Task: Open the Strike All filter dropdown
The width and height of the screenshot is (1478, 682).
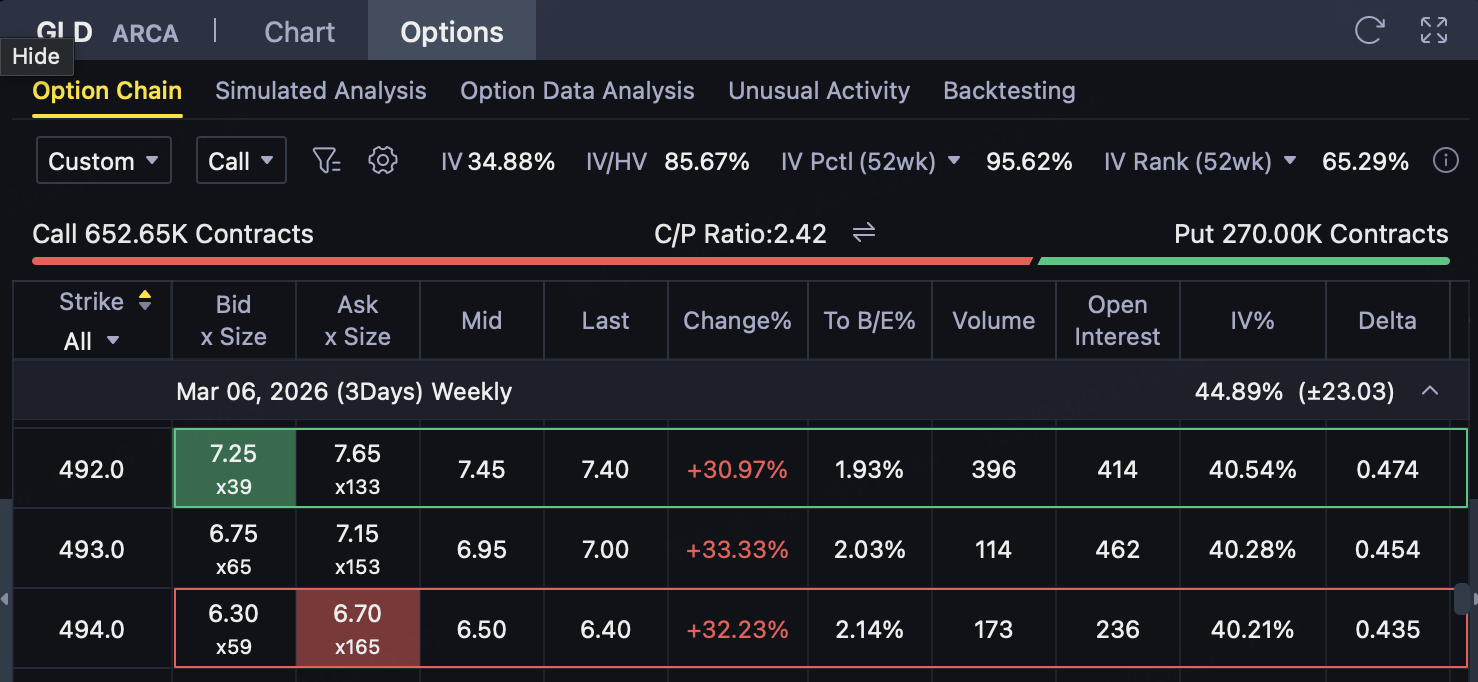Action: [91, 341]
